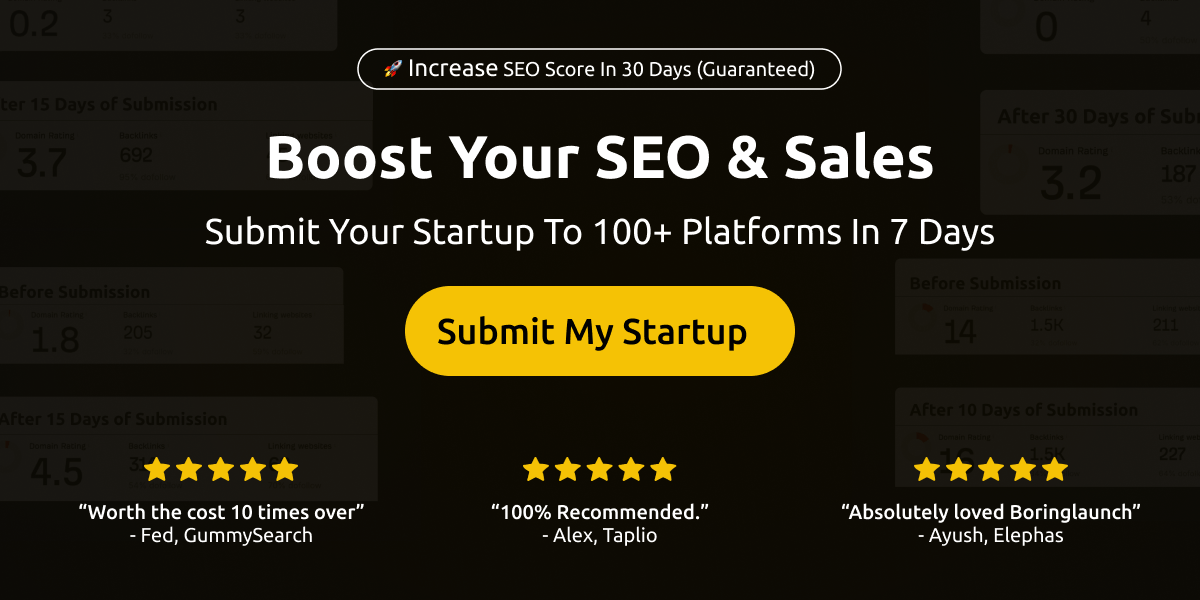This screenshot has height=600, width=1200.
Task: Click the "Boost Your SEO & Sales" headline
Action: (600, 157)
